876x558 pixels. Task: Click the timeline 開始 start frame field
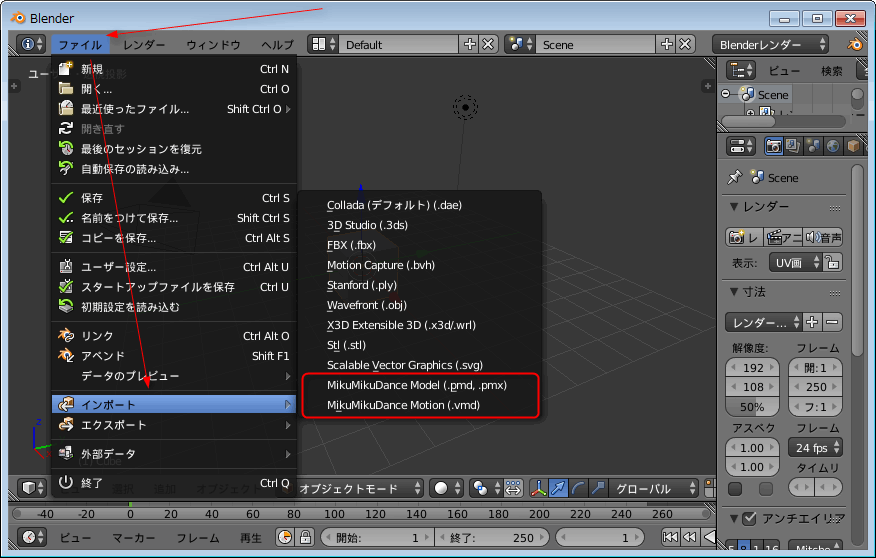(377, 537)
